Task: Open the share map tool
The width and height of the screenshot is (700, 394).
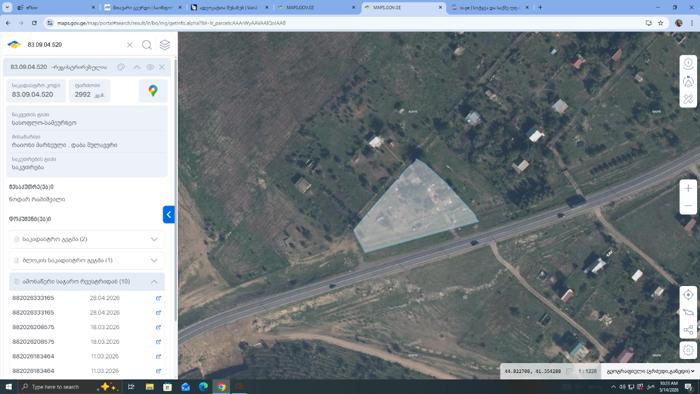Action: click(x=688, y=330)
